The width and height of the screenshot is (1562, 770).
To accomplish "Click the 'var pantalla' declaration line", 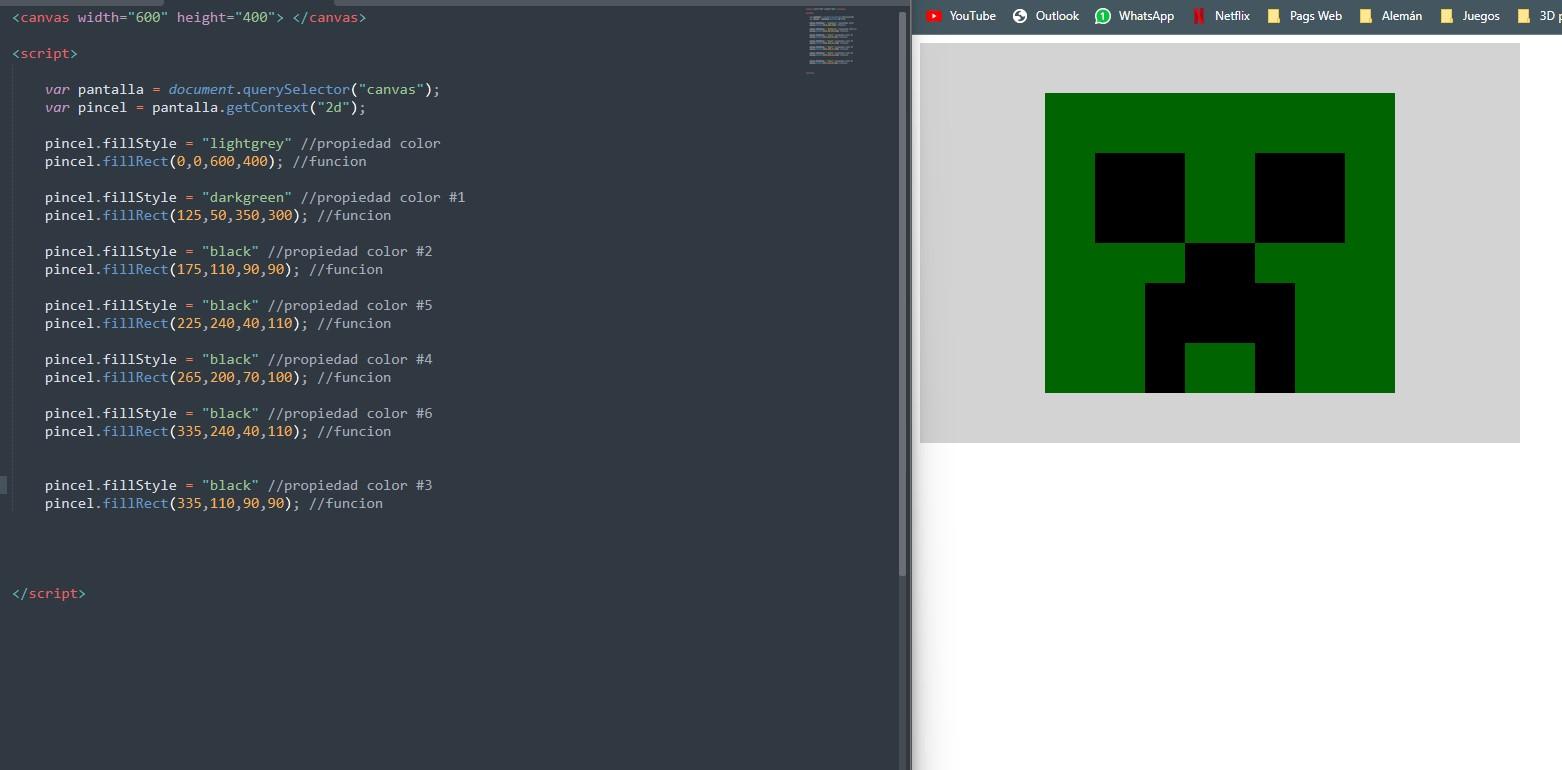I will click(242, 89).
